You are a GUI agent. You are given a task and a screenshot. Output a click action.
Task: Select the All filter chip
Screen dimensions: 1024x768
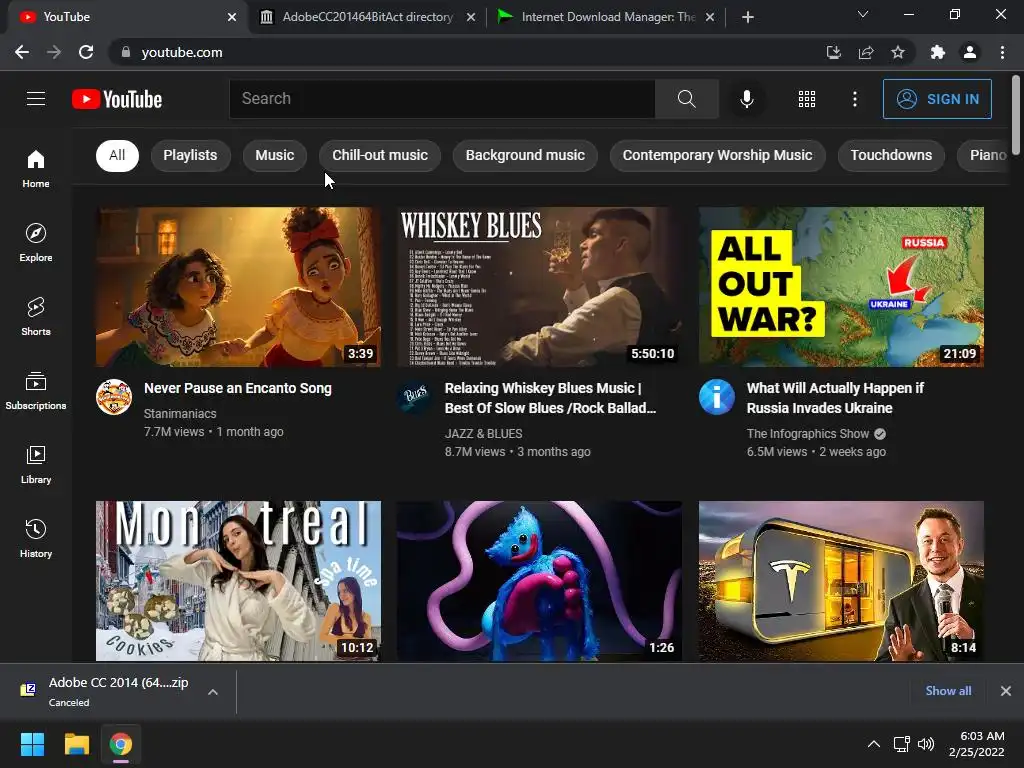[117, 155]
